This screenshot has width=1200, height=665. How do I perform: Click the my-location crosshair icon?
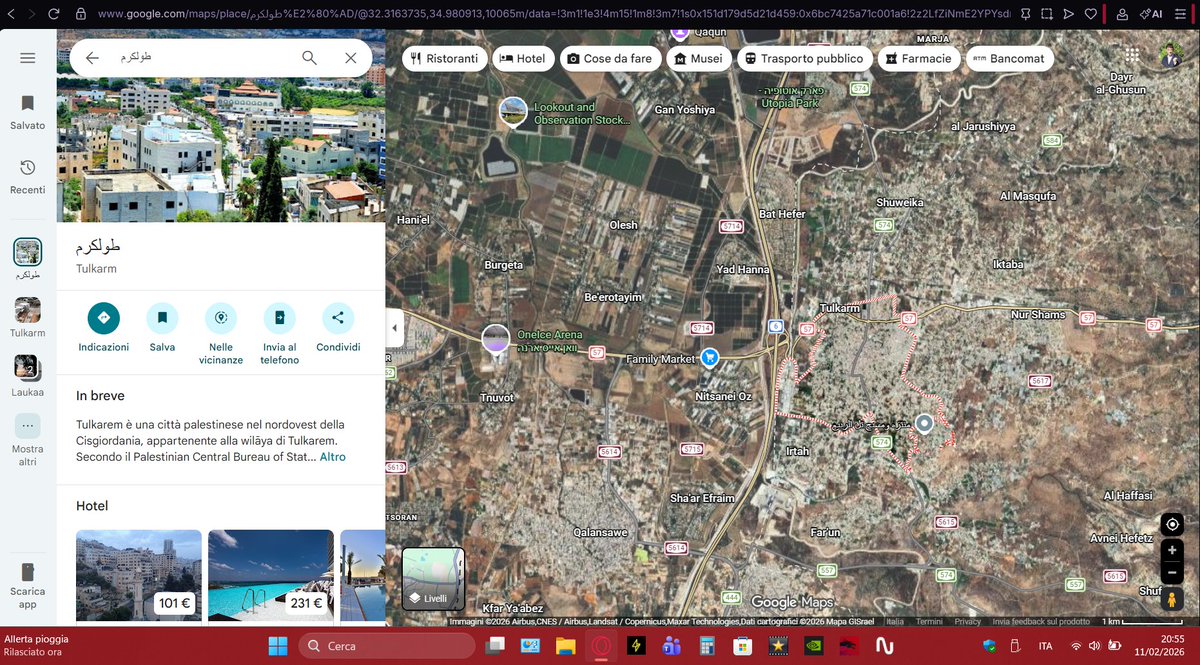pyautogui.click(x=1171, y=523)
